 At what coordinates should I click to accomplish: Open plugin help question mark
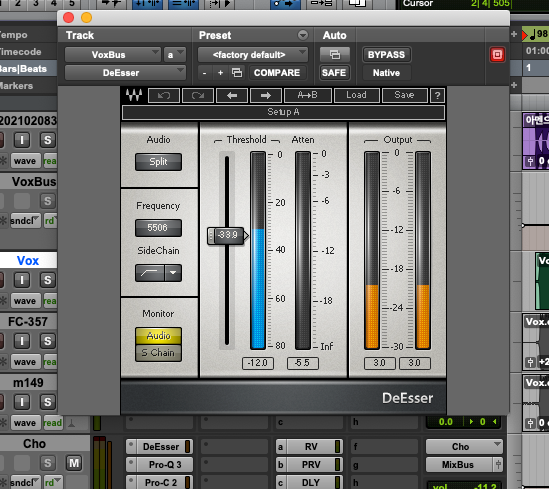tap(438, 95)
